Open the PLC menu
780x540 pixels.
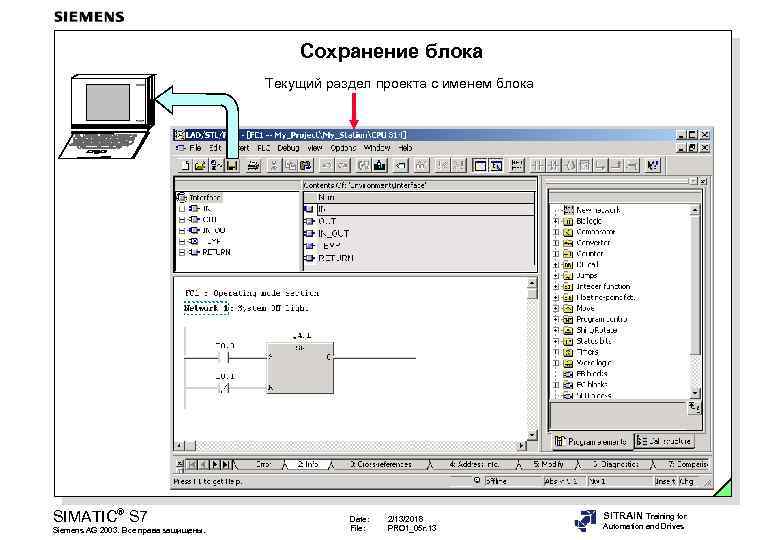click(x=264, y=148)
